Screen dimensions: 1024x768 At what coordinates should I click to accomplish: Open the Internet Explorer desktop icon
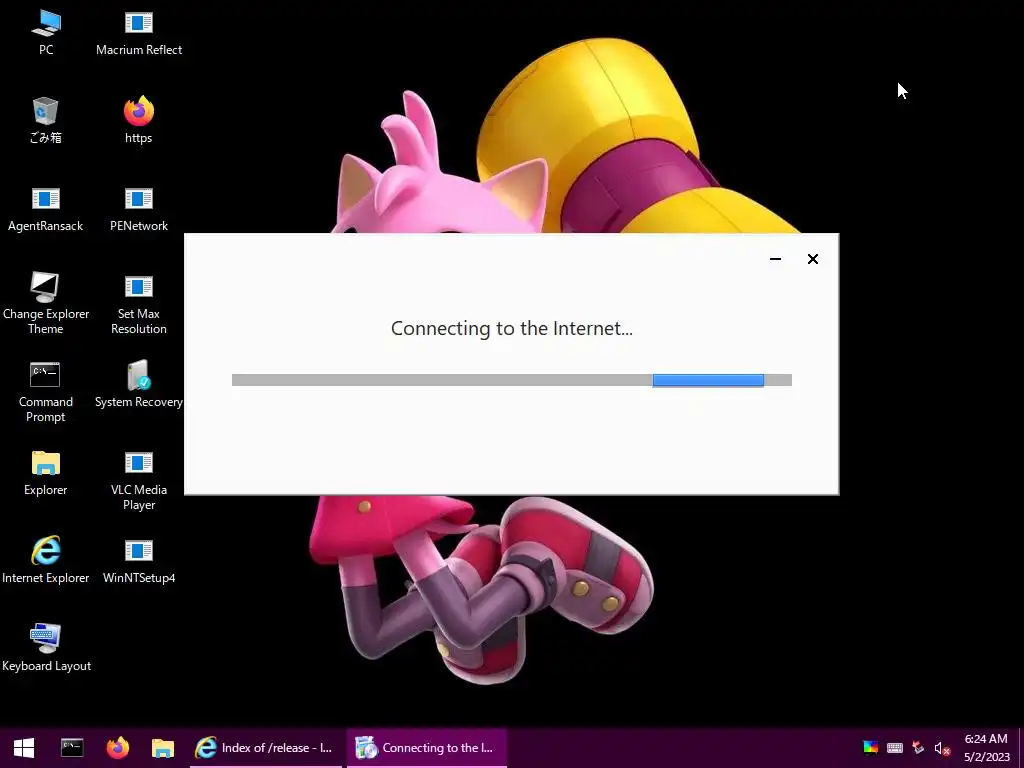click(46, 560)
